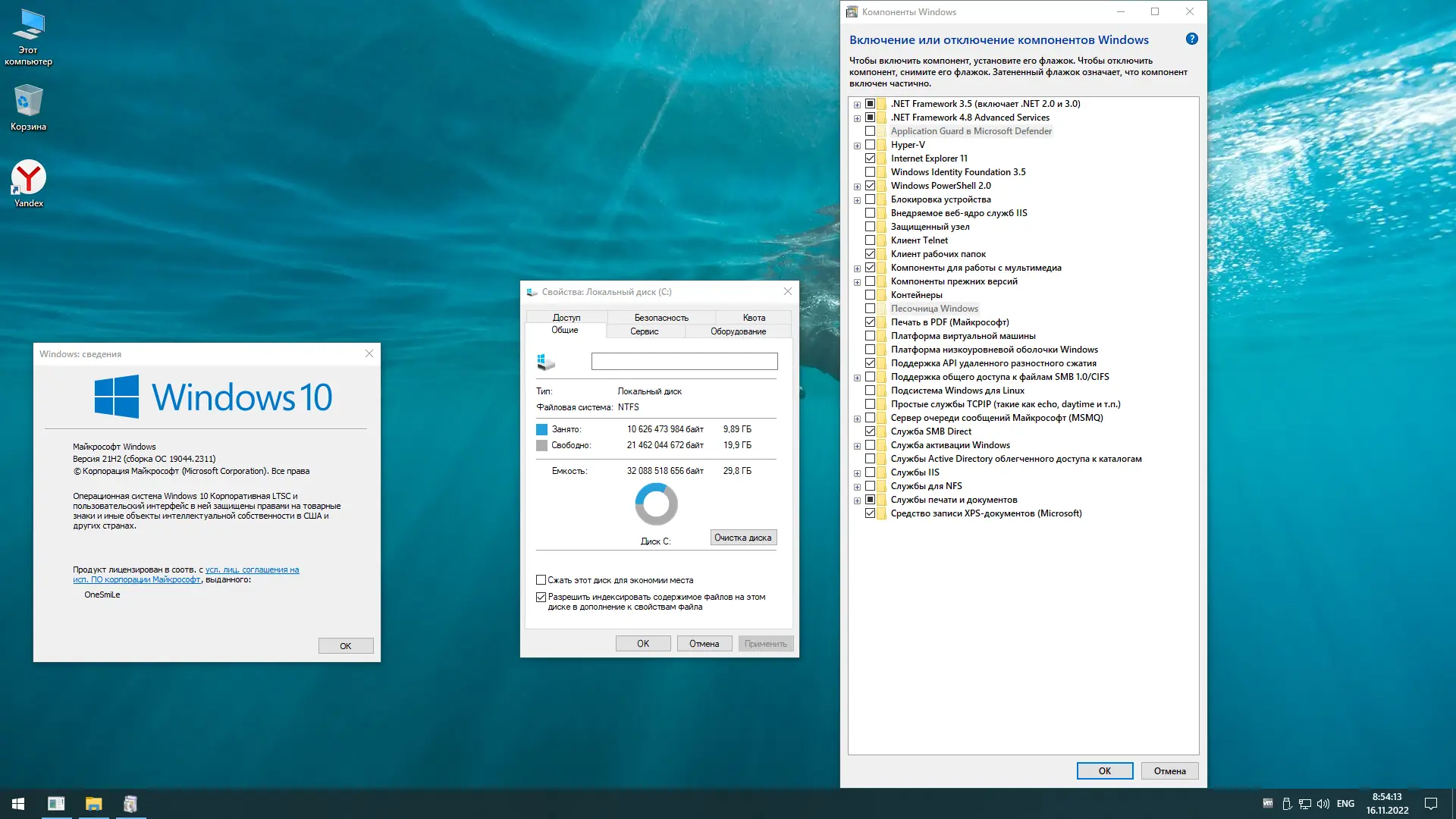Click the Windows Start button
Image resolution: width=1456 pixels, height=819 pixels.
click(x=18, y=803)
